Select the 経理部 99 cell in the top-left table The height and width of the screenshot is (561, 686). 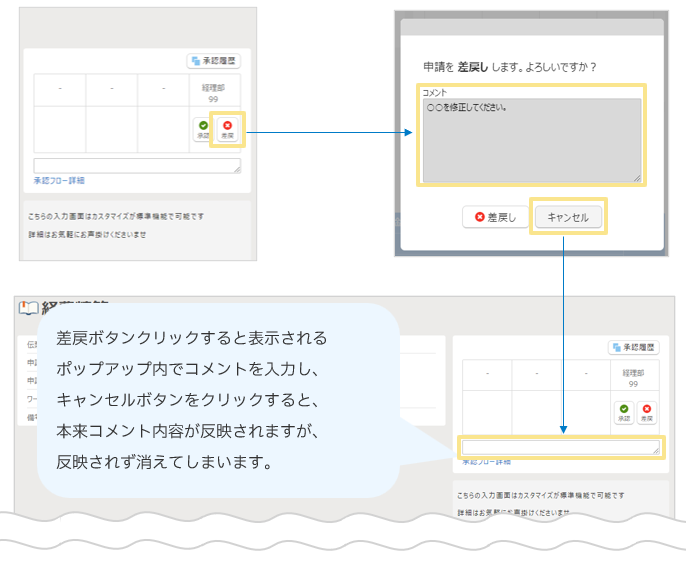[215, 93]
